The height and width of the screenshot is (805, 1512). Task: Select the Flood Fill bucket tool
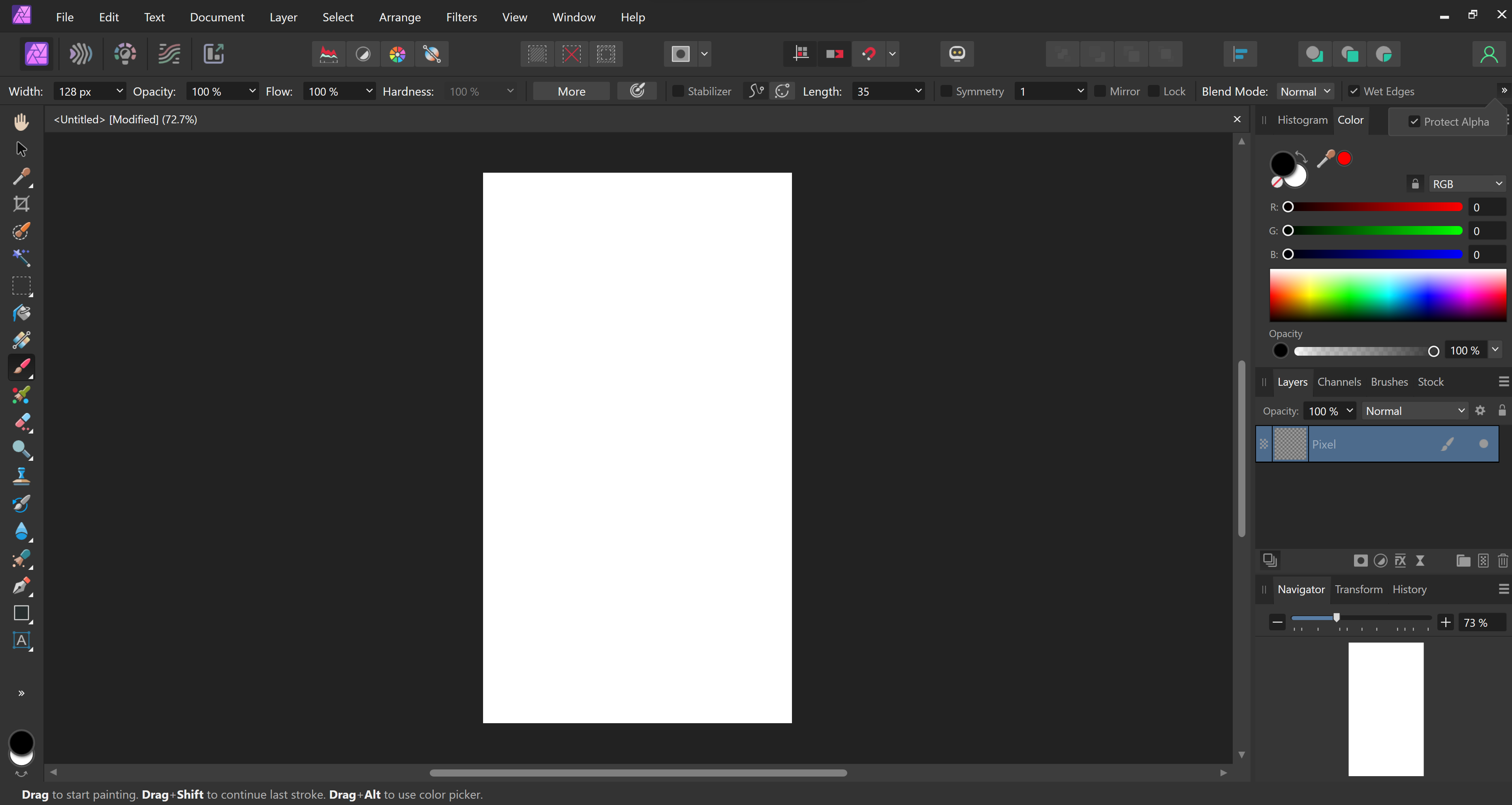(22, 313)
